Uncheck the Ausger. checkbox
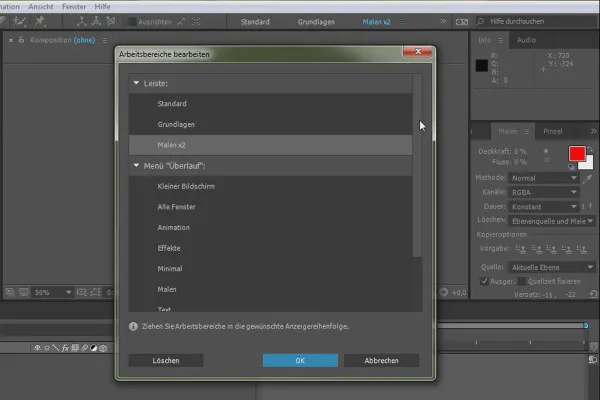 point(484,281)
